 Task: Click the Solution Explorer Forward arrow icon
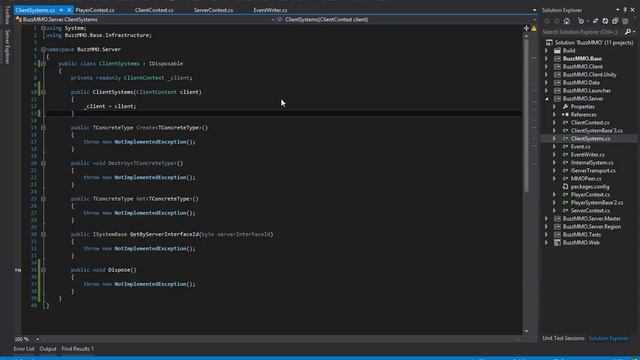coord(557,21)
